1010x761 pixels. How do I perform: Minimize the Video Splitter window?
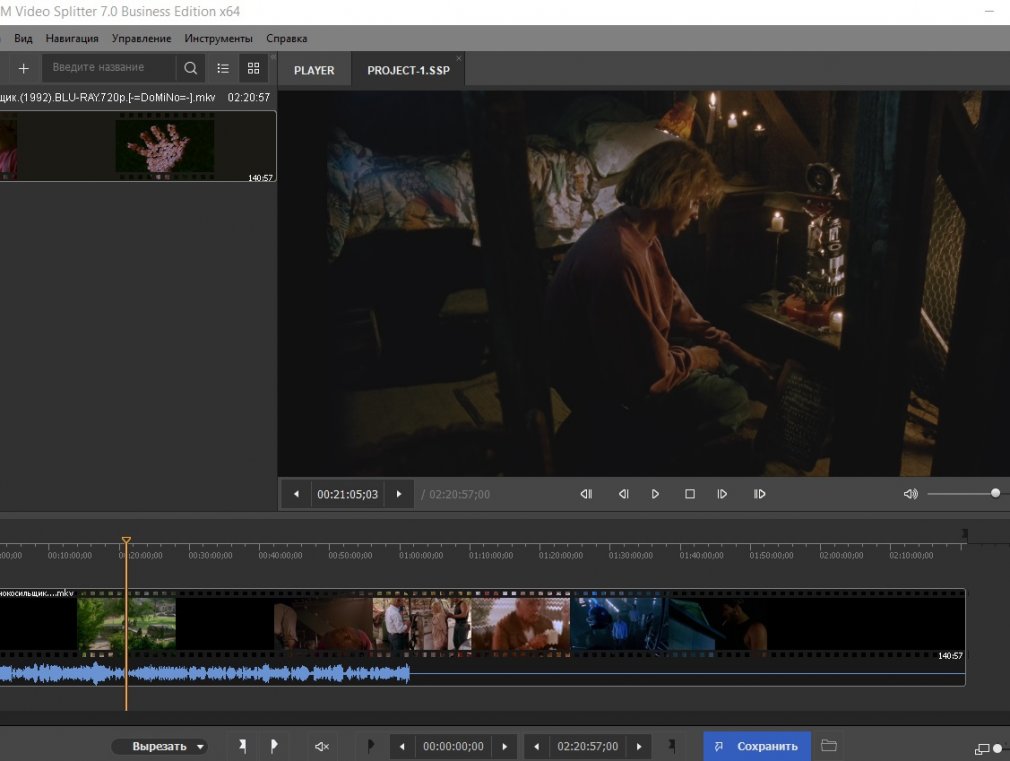(x=989, y=12)
